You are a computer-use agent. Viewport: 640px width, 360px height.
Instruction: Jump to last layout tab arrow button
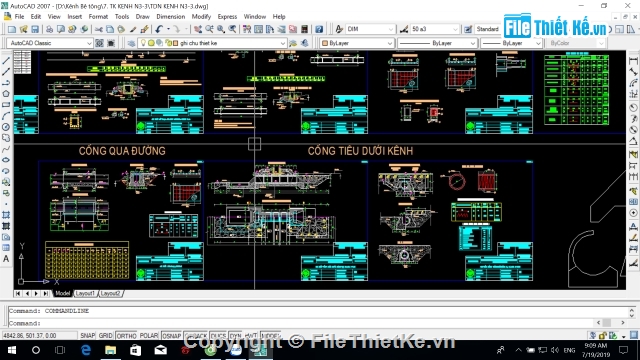pyautogui.click(x=46, y=293)
